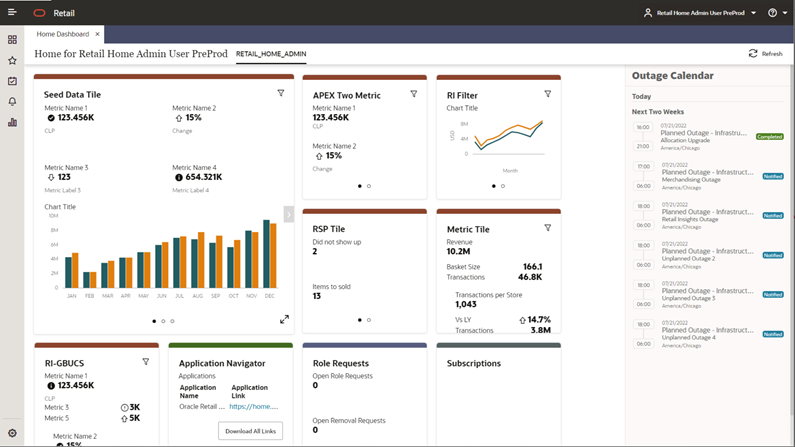Open the Settings gear in the sidebar
This screenshot has width=795, height=447.
click(x=12, y=433)
